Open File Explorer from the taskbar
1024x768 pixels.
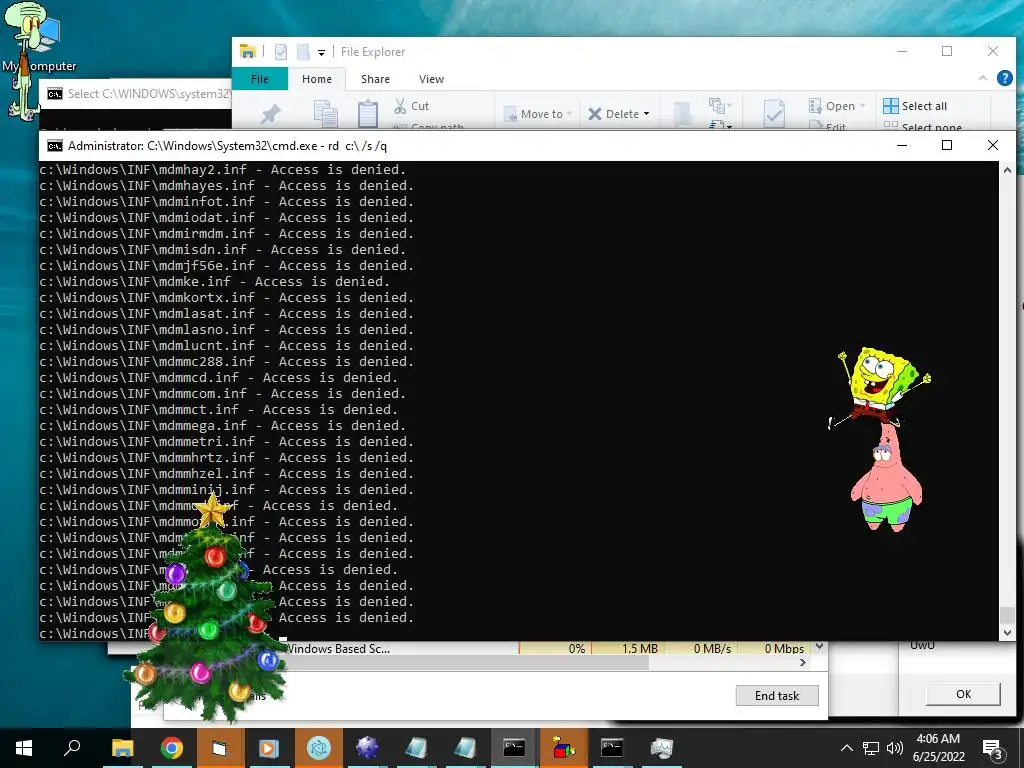122,748
